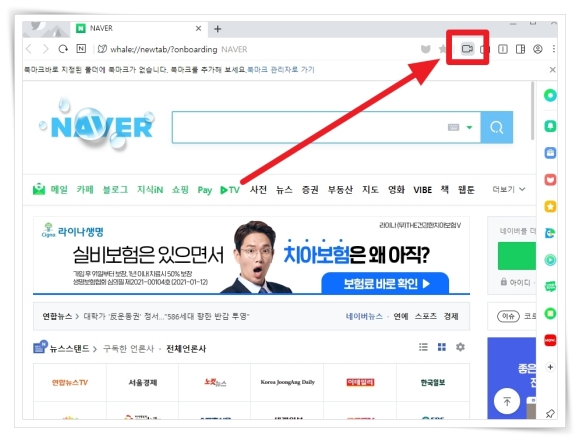Open 한국일보 publisher tile
The height and width of the screenshot is (442, 580).
(x=433, y=382)
